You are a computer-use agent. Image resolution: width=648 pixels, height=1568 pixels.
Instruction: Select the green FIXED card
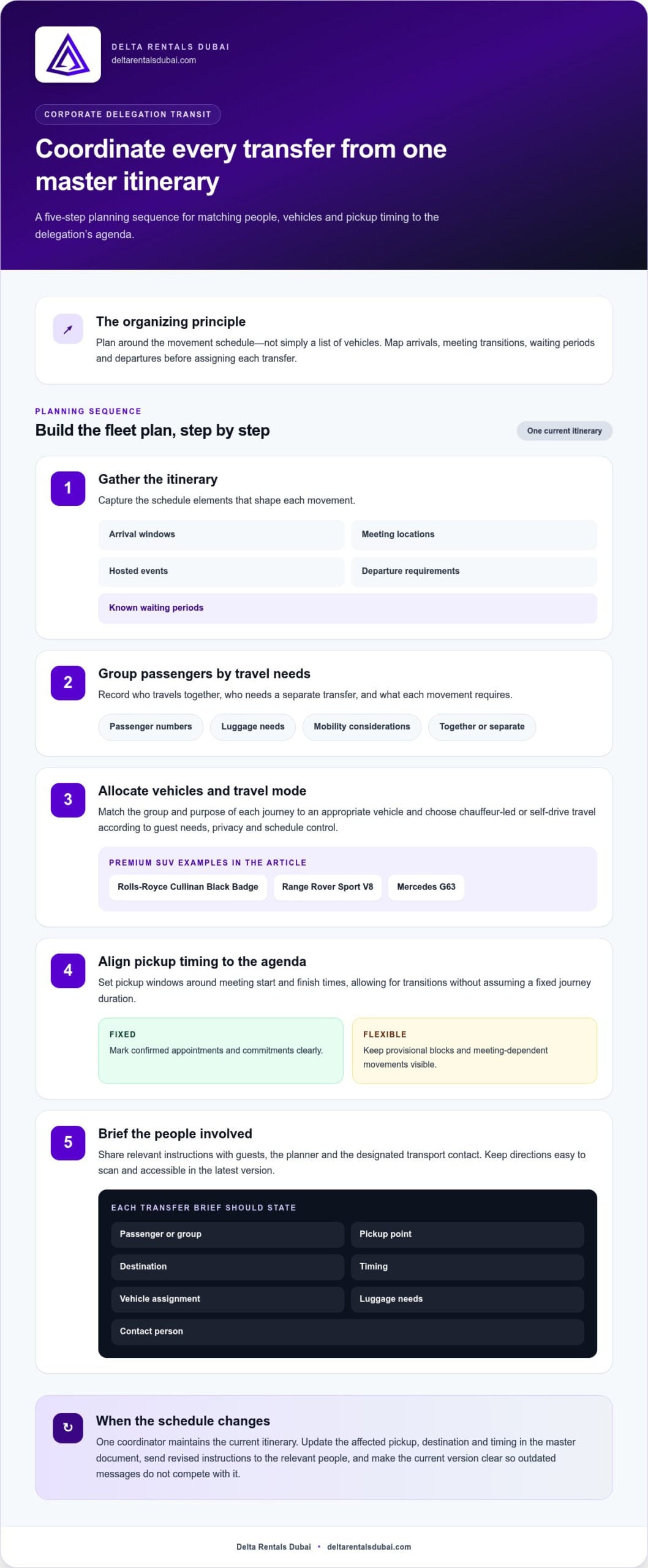[x=221, y=1050]
